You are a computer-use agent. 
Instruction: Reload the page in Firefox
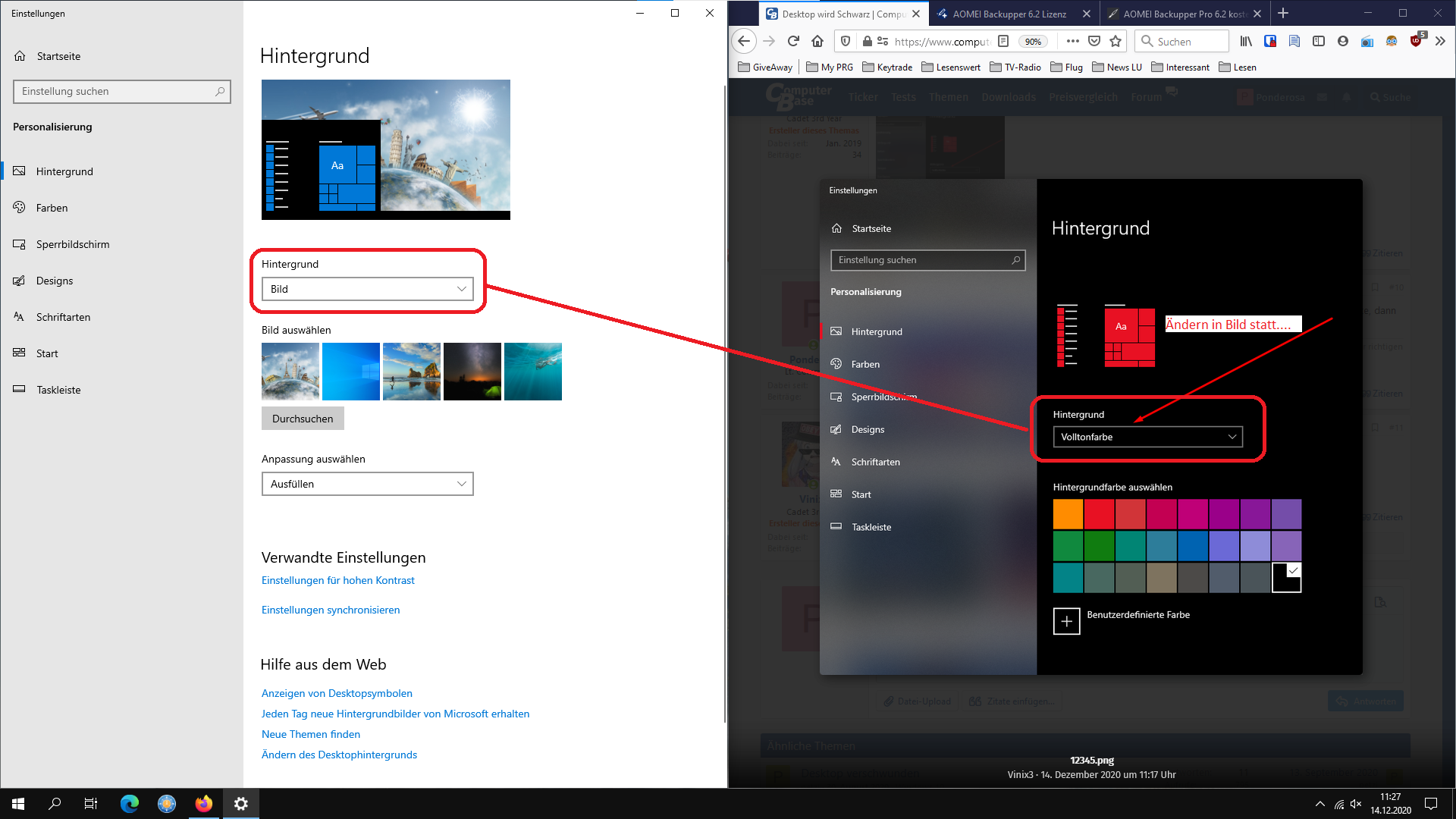pos(793,41)
